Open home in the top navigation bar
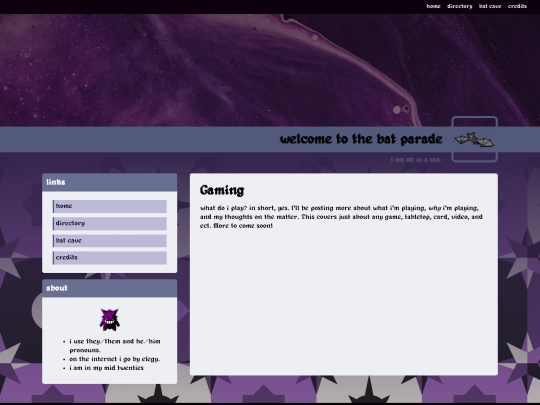Viewport: 540px width, 405px height. [x=433, y=6]
